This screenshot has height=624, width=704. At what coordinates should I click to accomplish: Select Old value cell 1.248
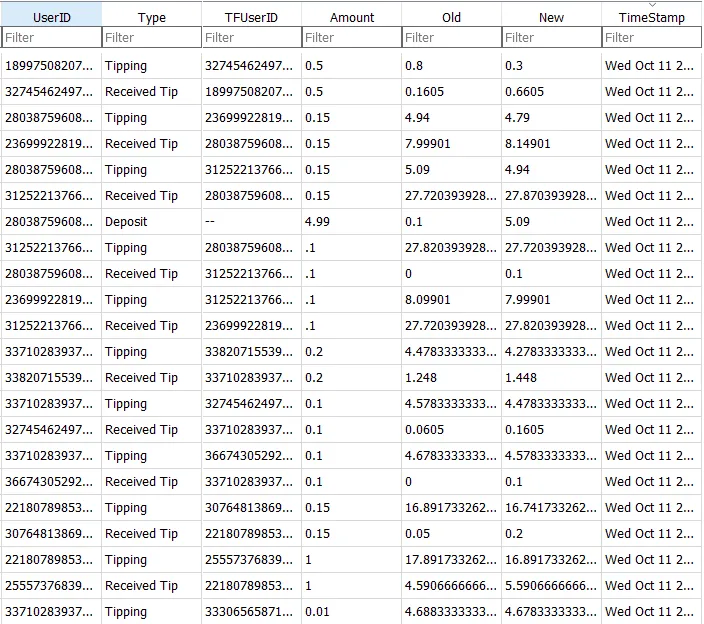click(451, 378)
